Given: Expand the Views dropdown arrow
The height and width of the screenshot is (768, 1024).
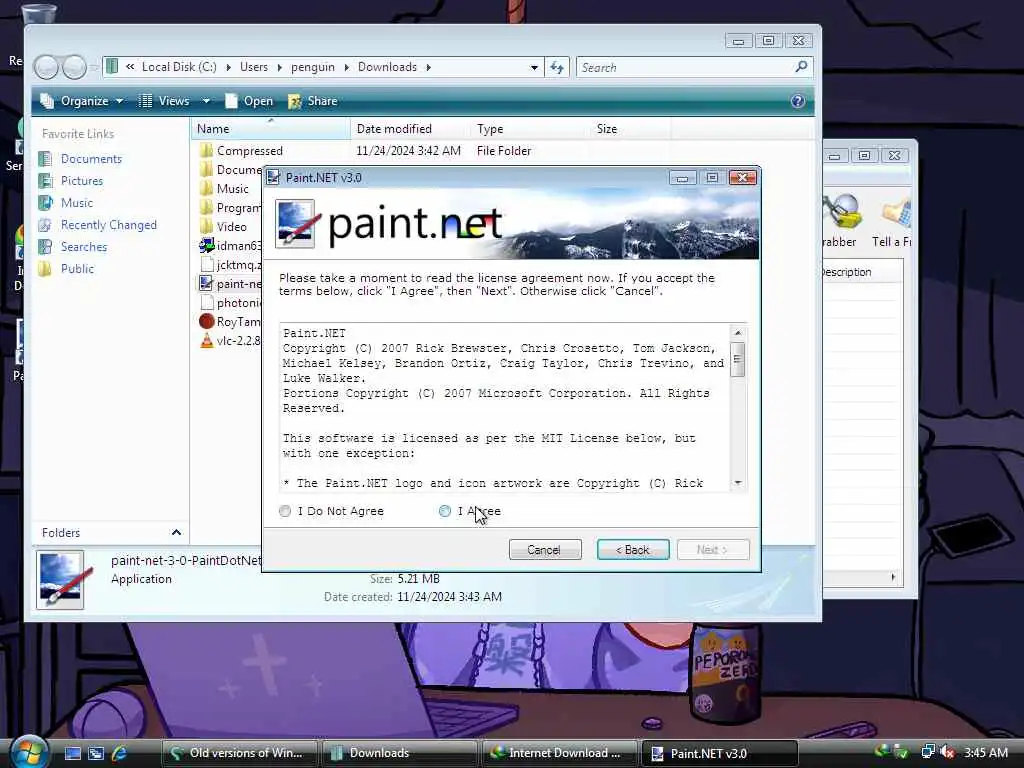Looking at the screenshot, I should (206, 101).
